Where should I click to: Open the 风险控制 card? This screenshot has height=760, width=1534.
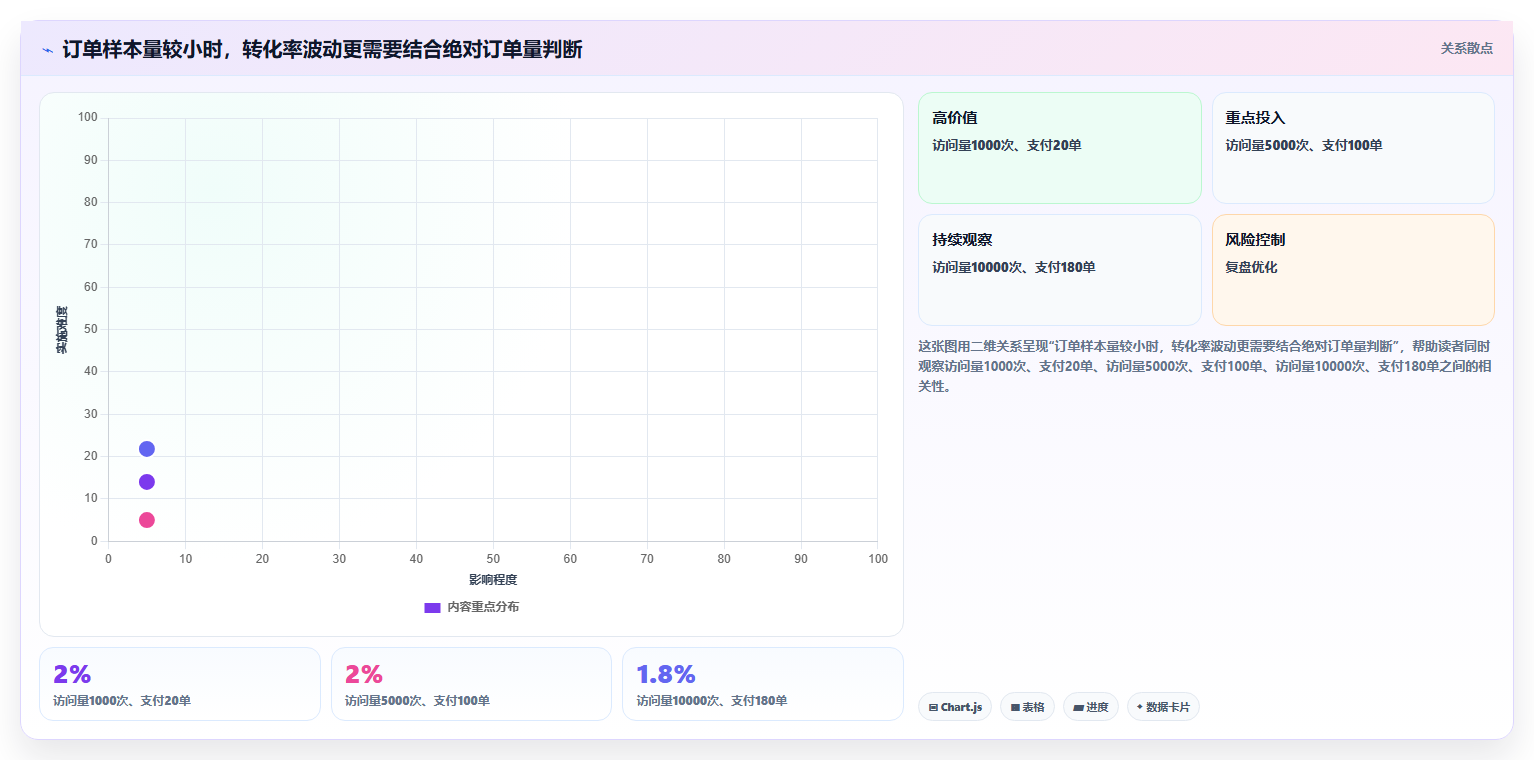pos(1353,270)
